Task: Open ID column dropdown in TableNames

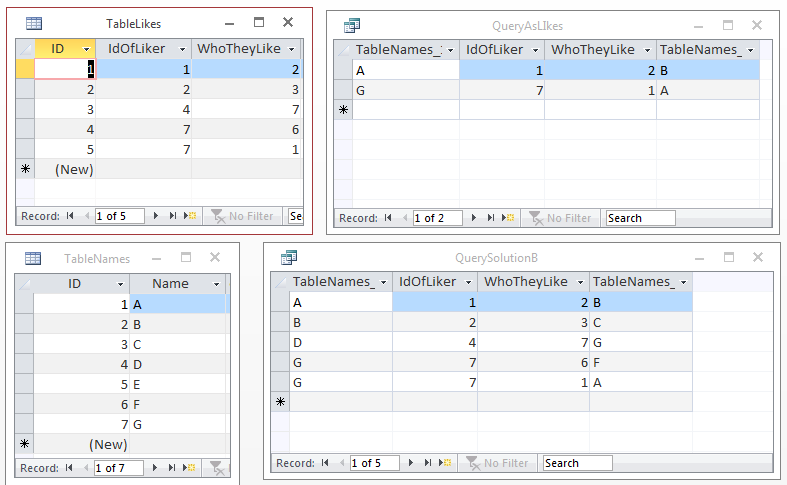Action: coord(120,284)
